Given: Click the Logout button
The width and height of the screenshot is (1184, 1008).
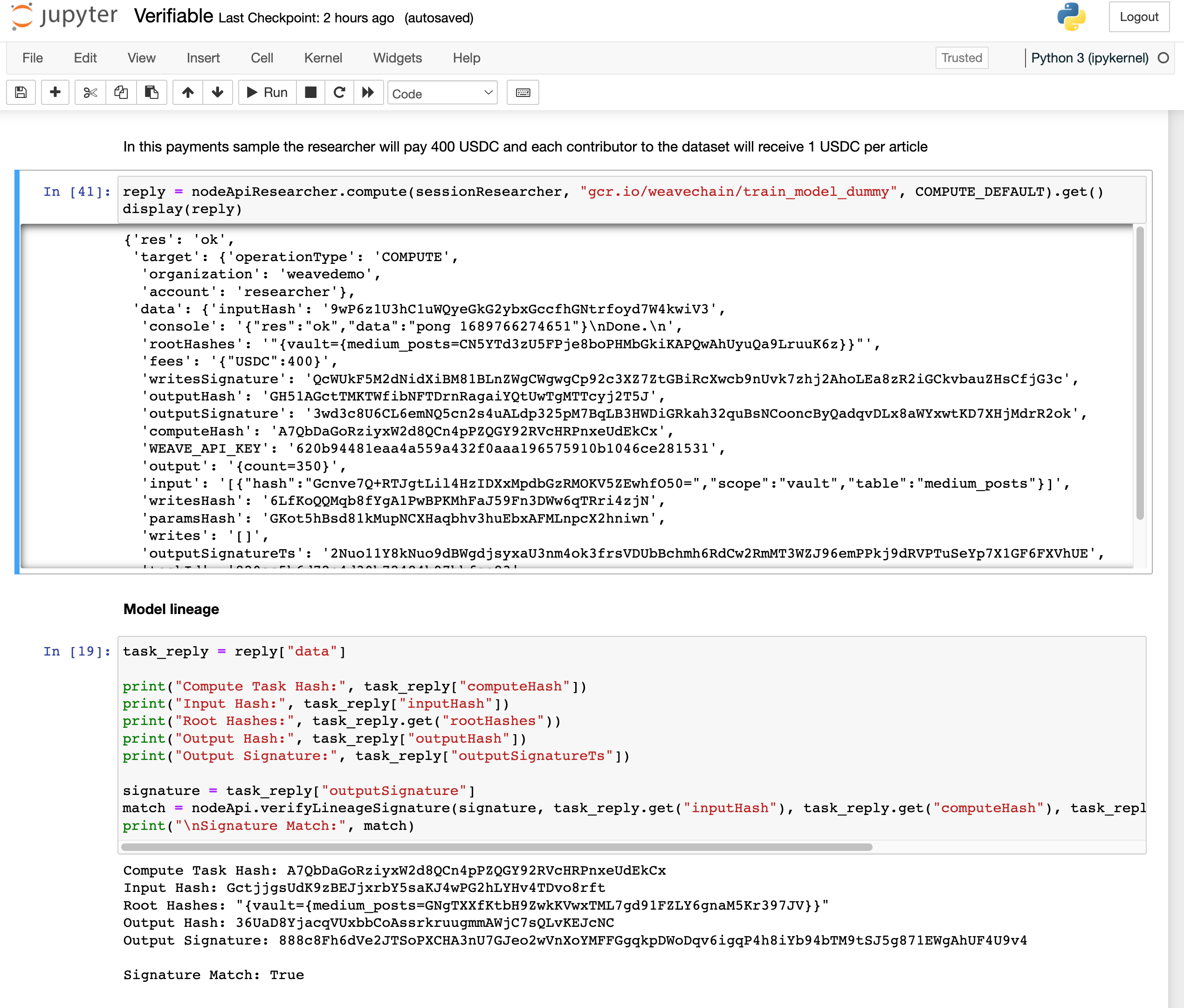Looking at the screenshot, I should (x=1138, y=17).
